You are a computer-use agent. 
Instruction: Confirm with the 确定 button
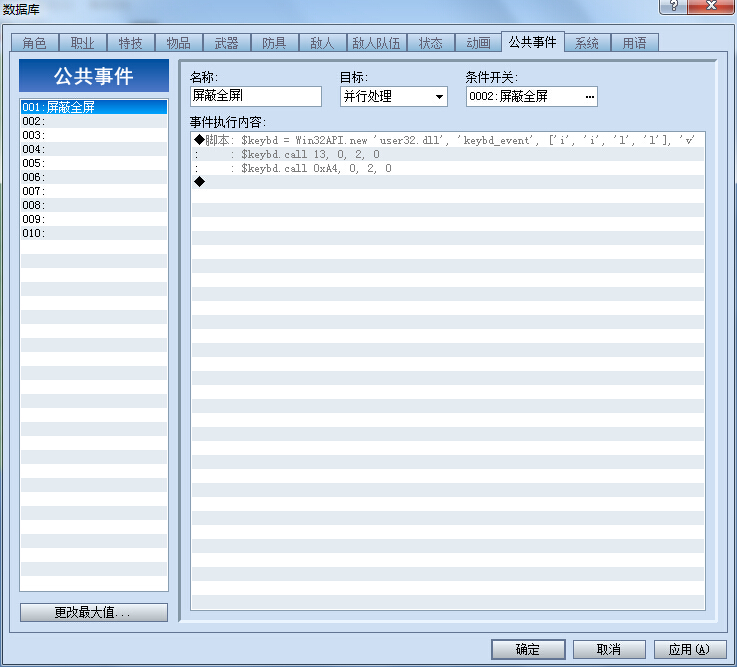click(x=528, y=649)
